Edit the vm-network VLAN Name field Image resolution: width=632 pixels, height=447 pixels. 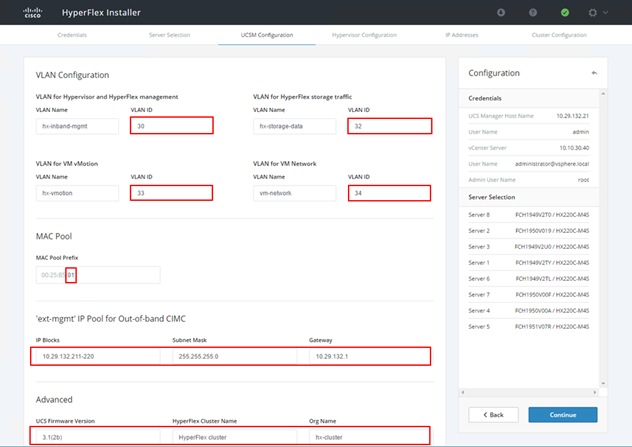[x=295, y=193]
